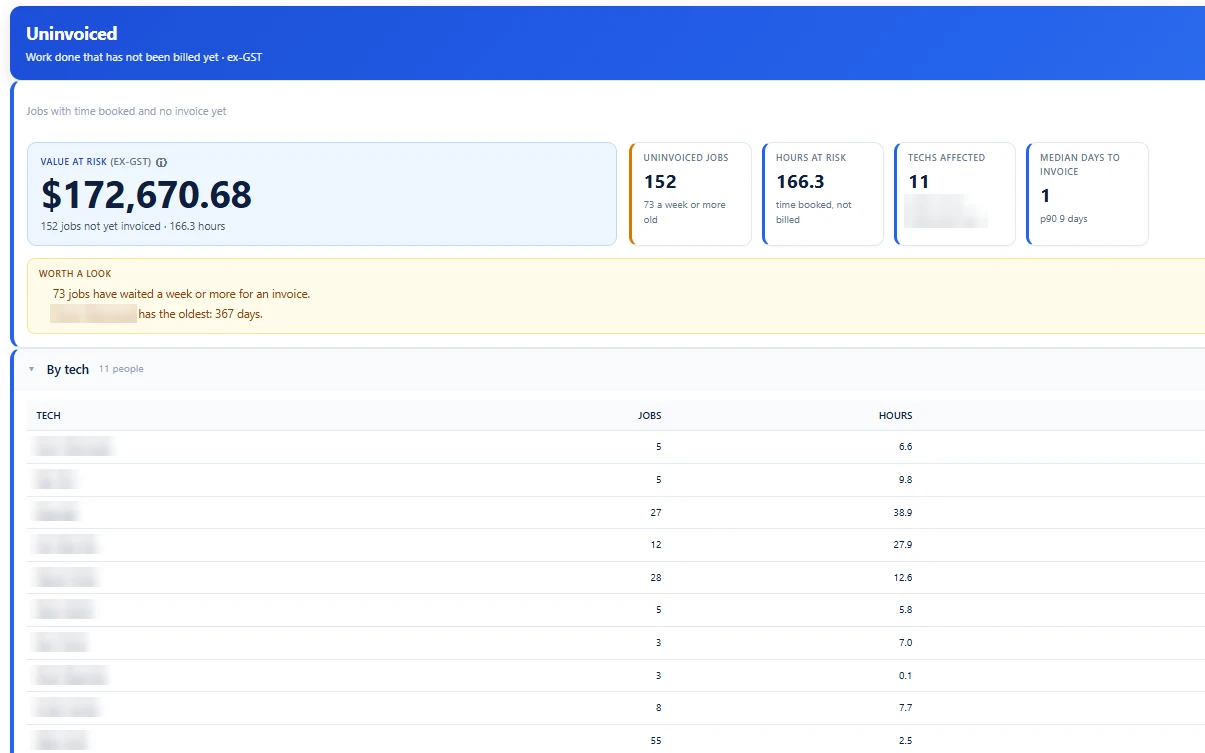The width and height of the screenshot is (1205, 753).
Task: Click the blurred tech name in the 2.5 hours row
Action: pos(60,741)
